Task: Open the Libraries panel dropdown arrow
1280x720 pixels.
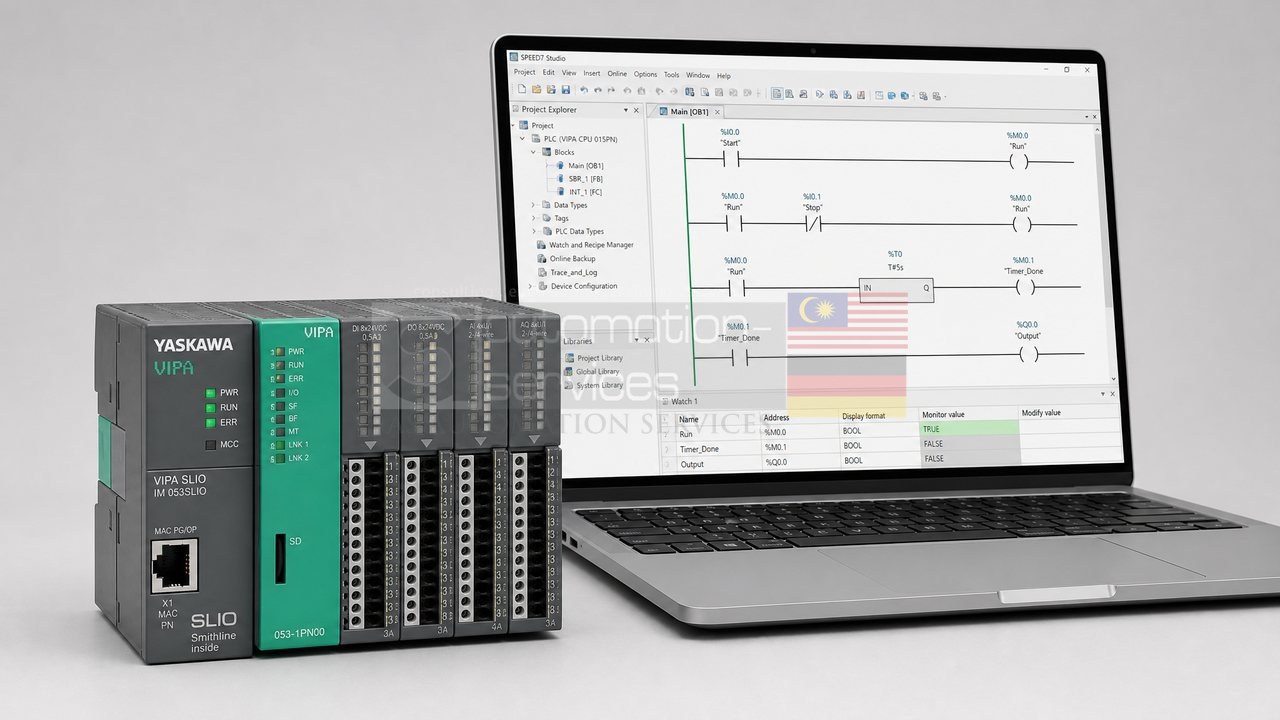Action: click(x=637, y=340)
